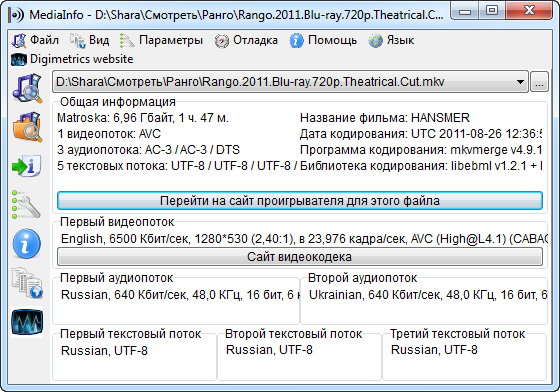
Task: Click the Russian 640 Кбит/сек audio stream
Action: click(x=180, y=295)
